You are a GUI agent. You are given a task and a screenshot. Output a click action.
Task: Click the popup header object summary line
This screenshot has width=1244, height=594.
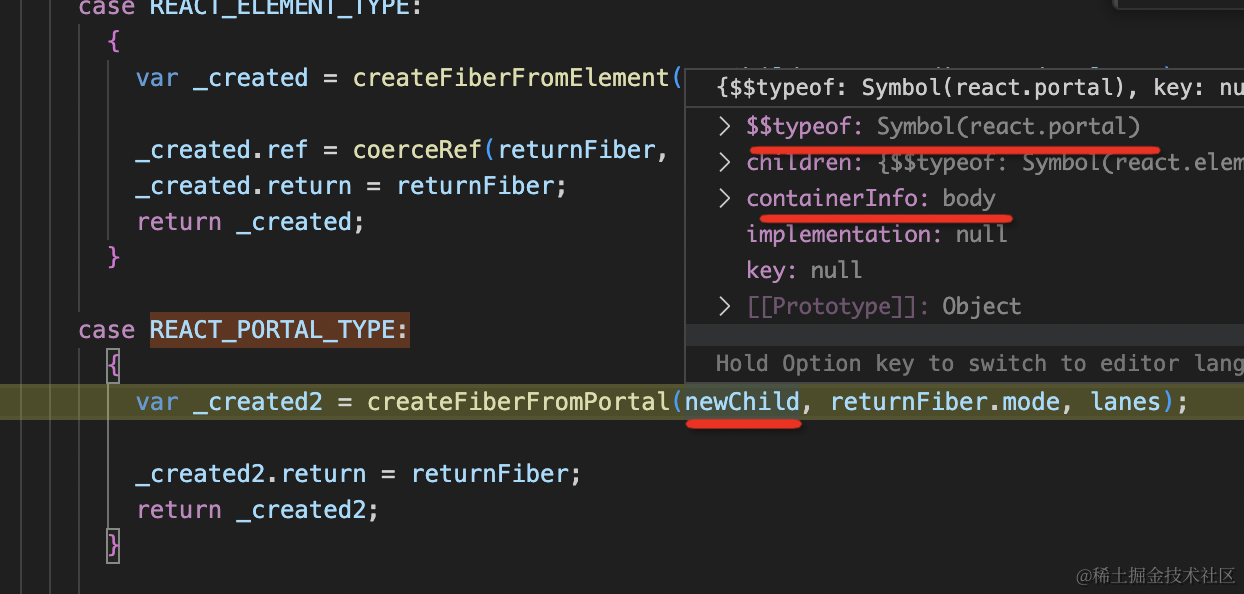pyautogui.click(x=960, y=88)
